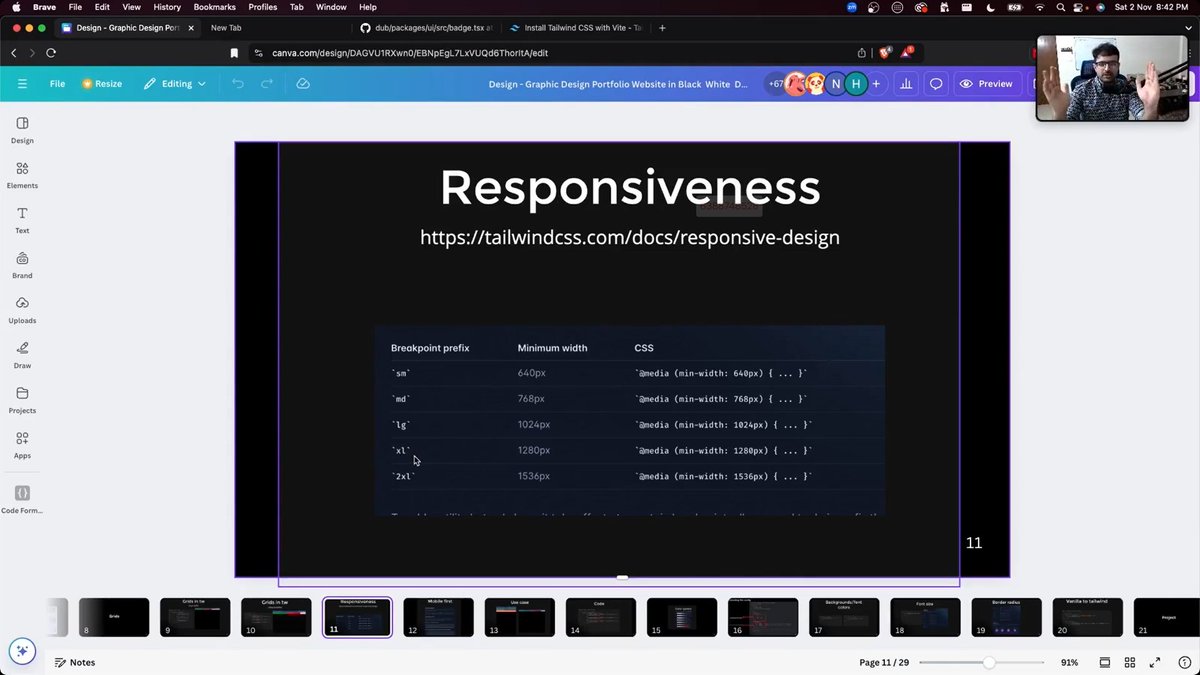The image size is (1200, 675).
Task: Select page 9 thumbnail
Action: click(x=195, y=617)
